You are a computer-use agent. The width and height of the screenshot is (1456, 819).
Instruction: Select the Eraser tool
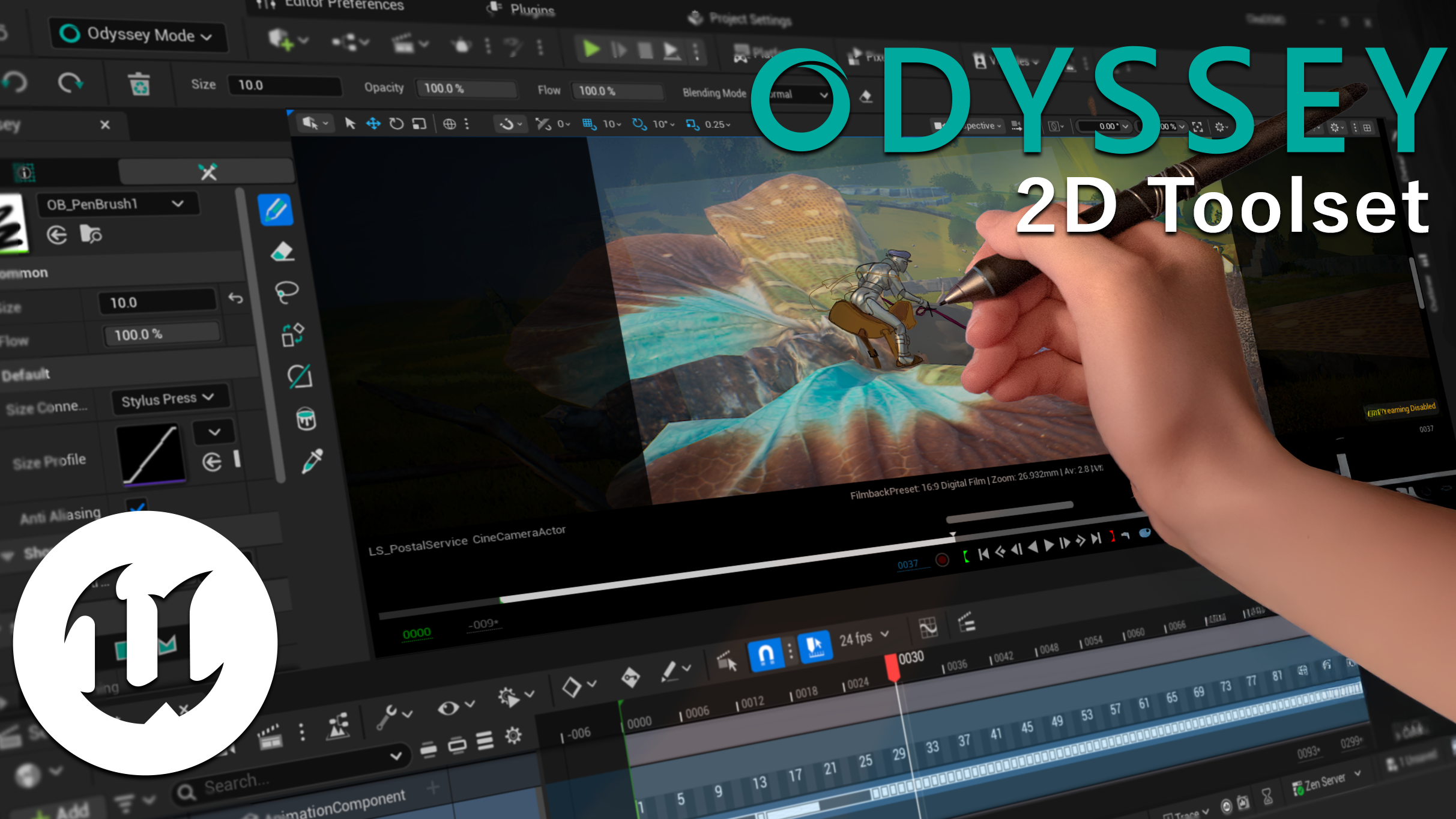coord(282,252)
